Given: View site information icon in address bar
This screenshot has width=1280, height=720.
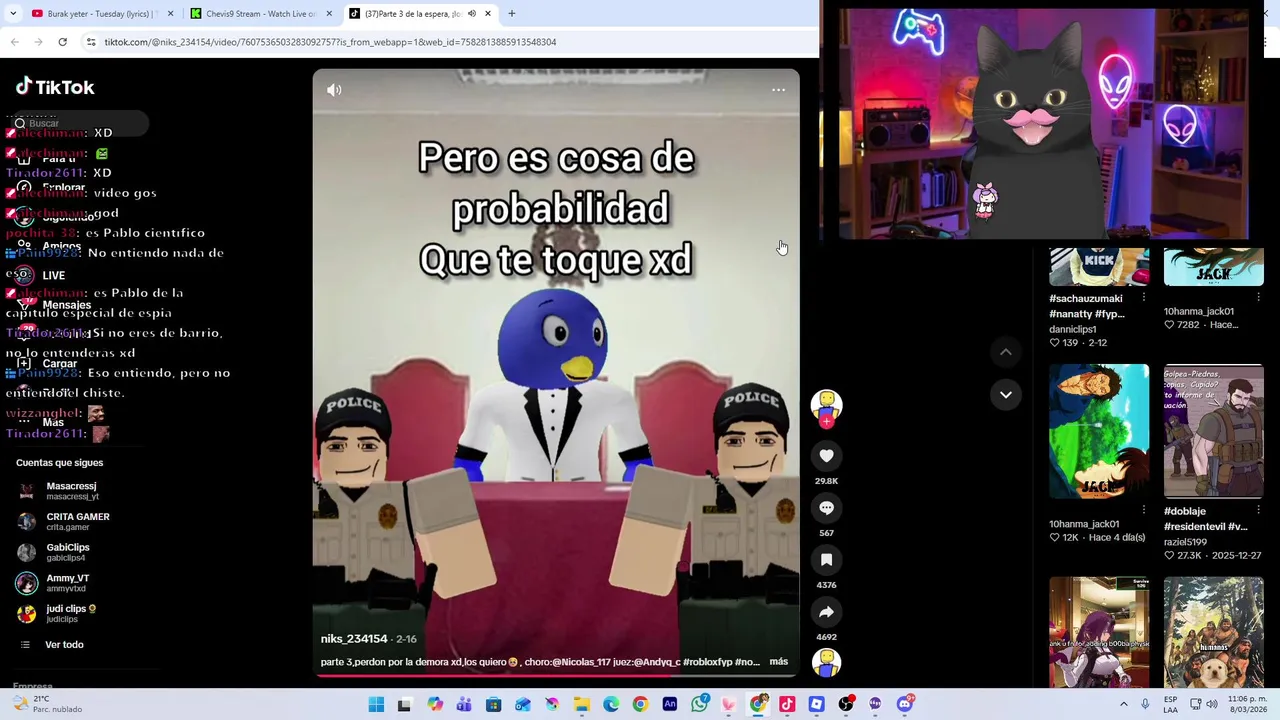Looking at the screenshot, I should (91, 42).
